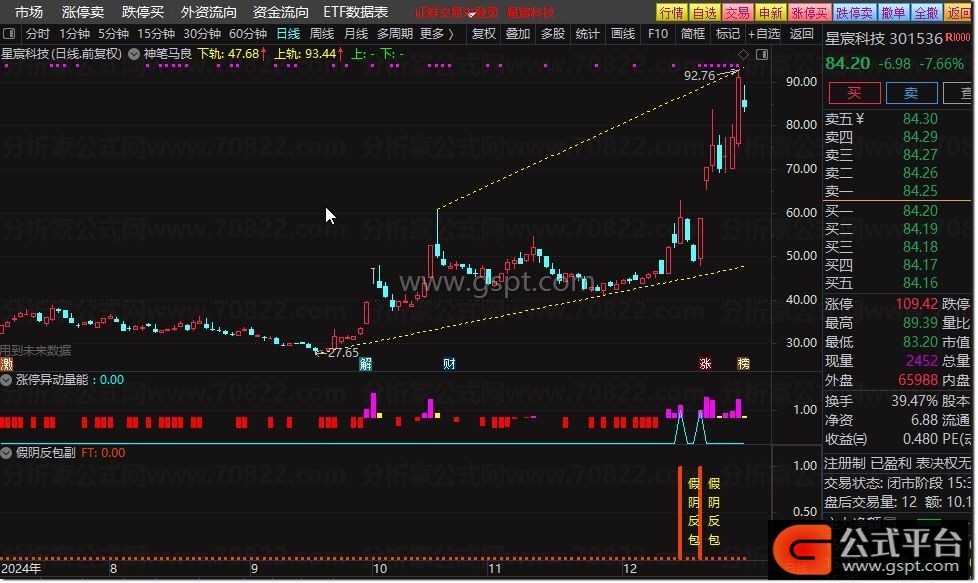
Task: Click the pink 交易 button
Action: (737, 12)
